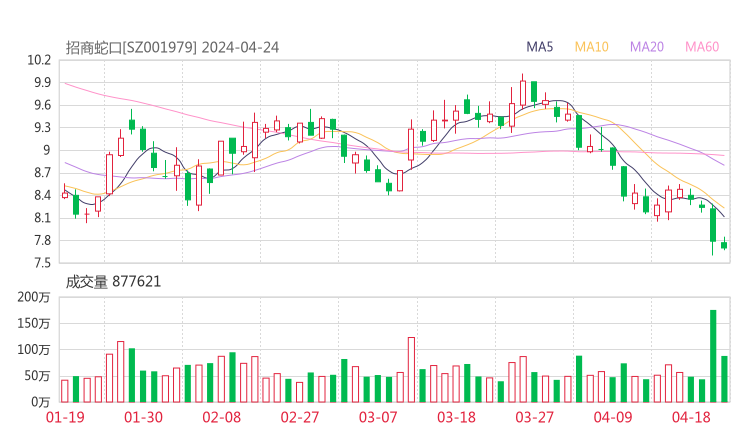
Task: Click the 0万 volume axis label
Action: (41, 402)
